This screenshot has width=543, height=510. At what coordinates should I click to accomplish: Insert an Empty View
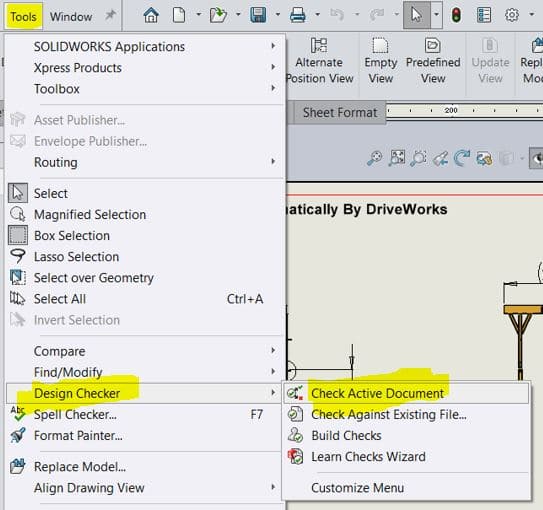coord(381,61)
